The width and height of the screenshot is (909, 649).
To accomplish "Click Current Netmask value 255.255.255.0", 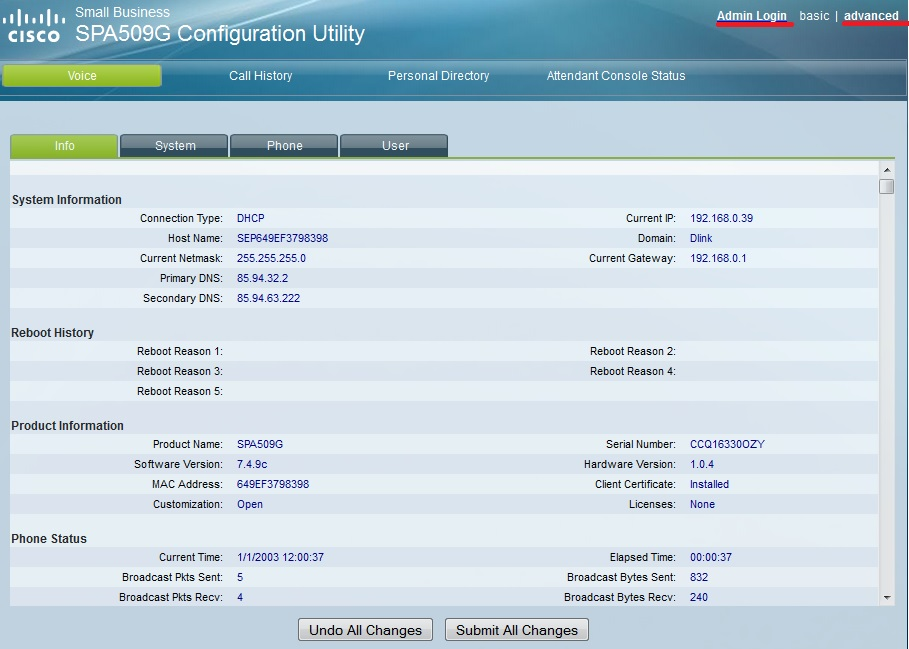I will click(x=271, y=258).
